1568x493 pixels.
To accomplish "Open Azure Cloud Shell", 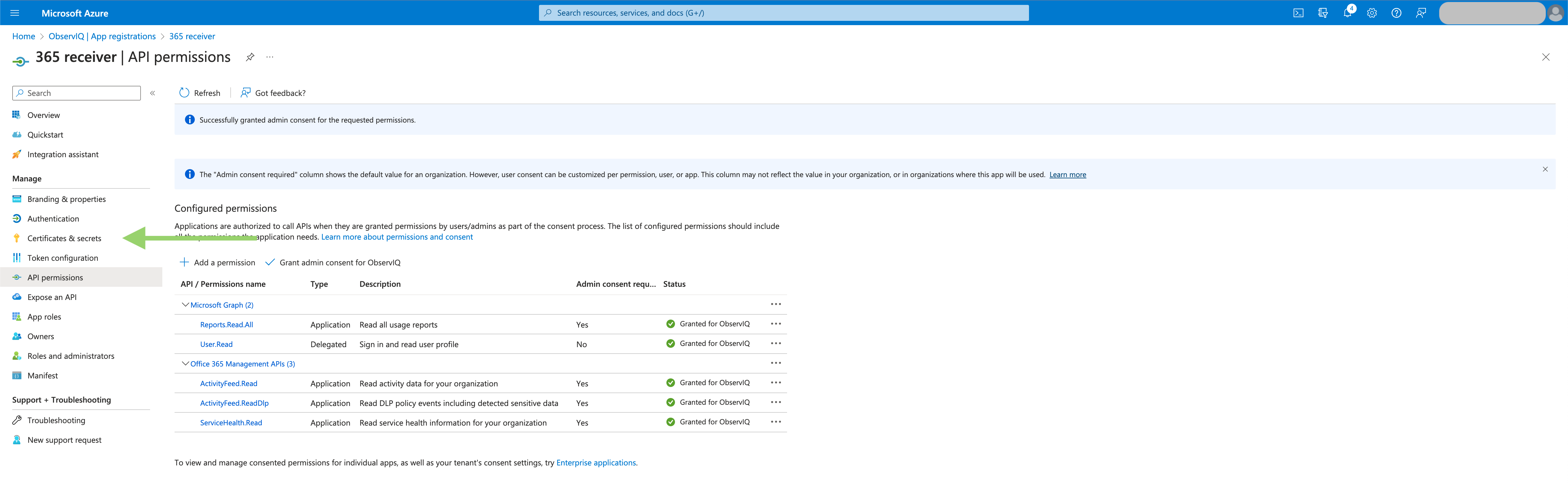I will [1298, 12].
